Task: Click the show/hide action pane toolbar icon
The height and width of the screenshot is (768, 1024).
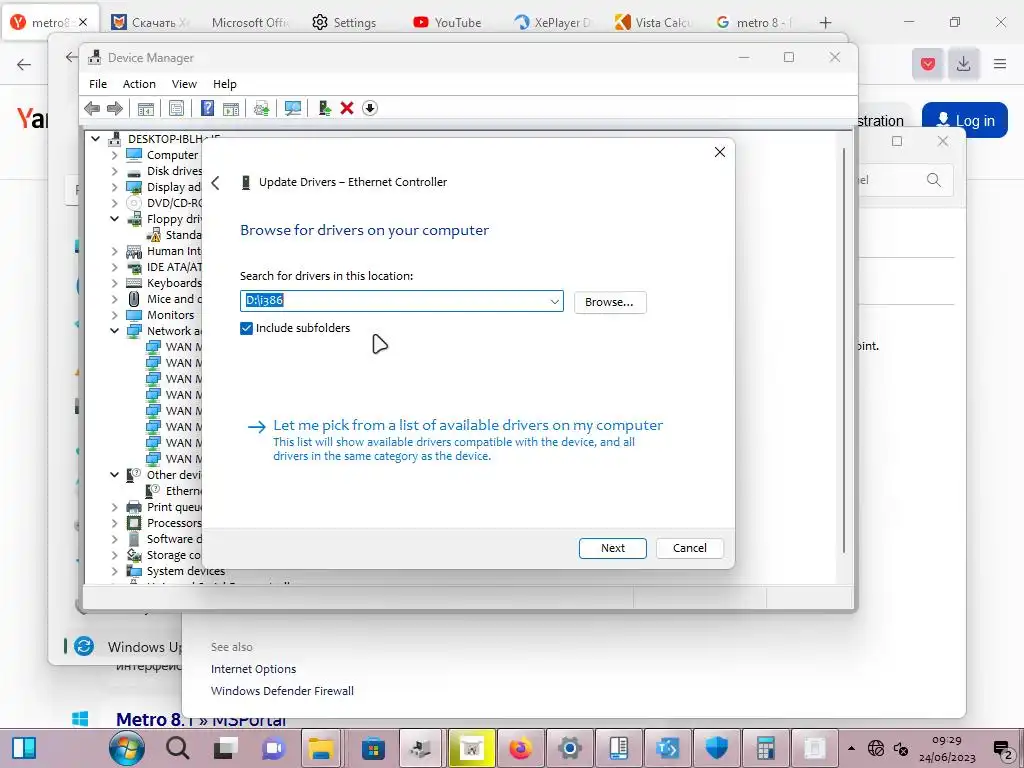Action: click(231, 108)
